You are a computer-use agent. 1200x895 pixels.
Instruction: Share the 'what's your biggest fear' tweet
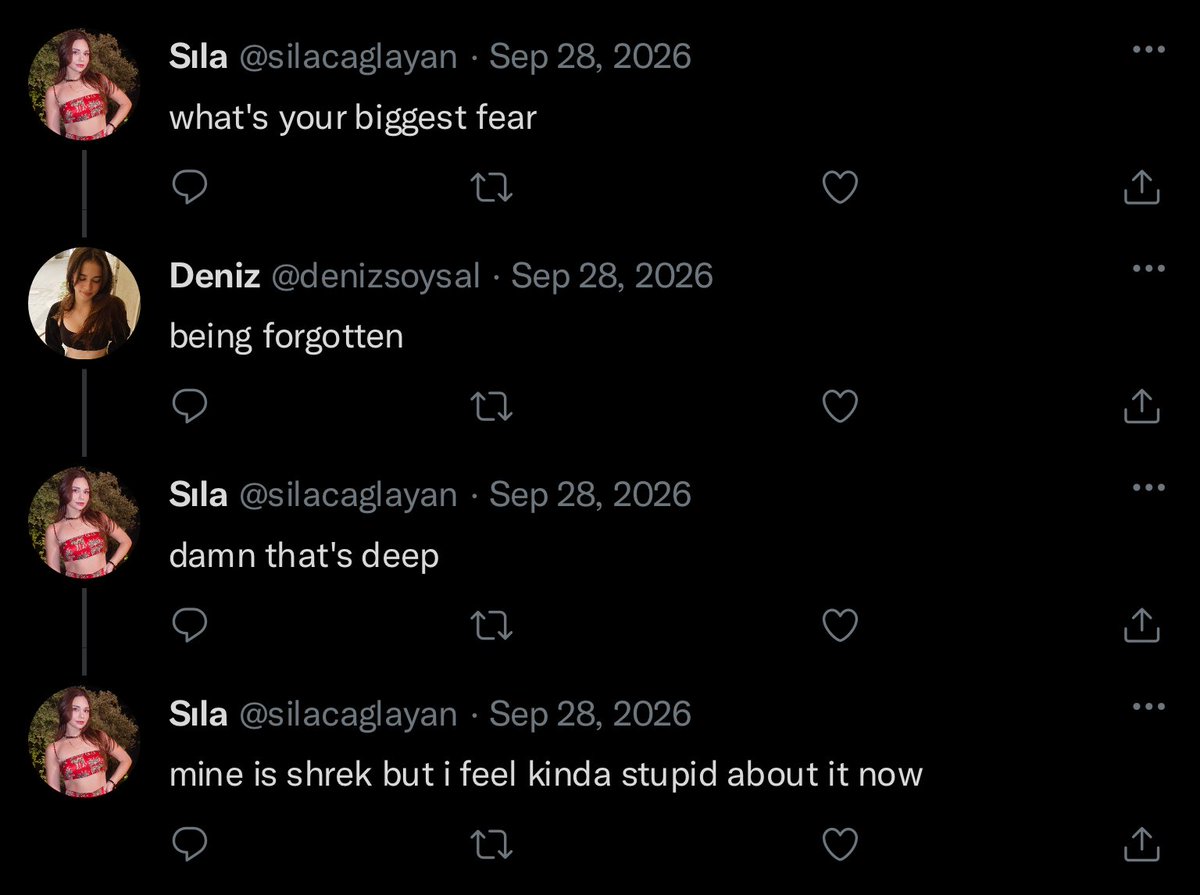[x=1141, y=186]
